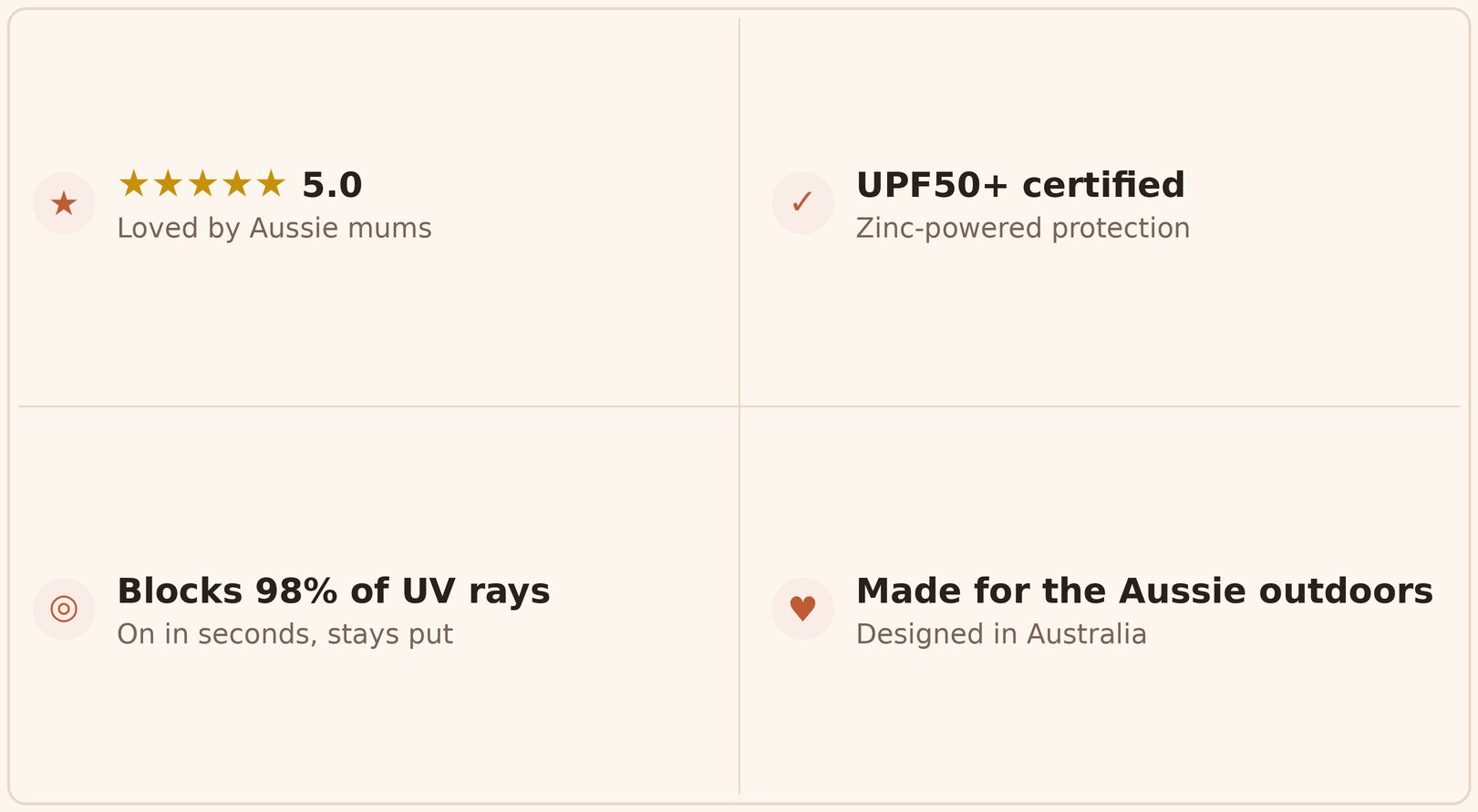Select the "UPF50+ certified" heading
This screenshot has height=812, width=1478.
tap(1020, 186)
